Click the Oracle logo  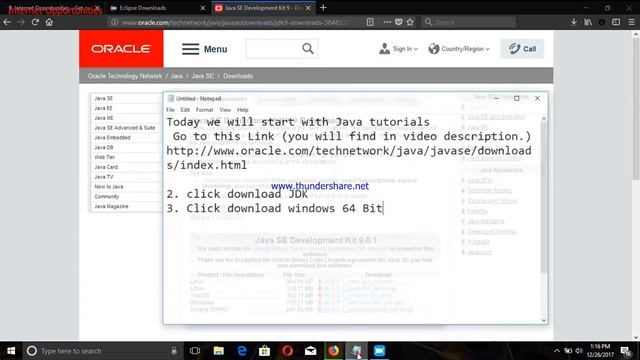tap(121, 49)
